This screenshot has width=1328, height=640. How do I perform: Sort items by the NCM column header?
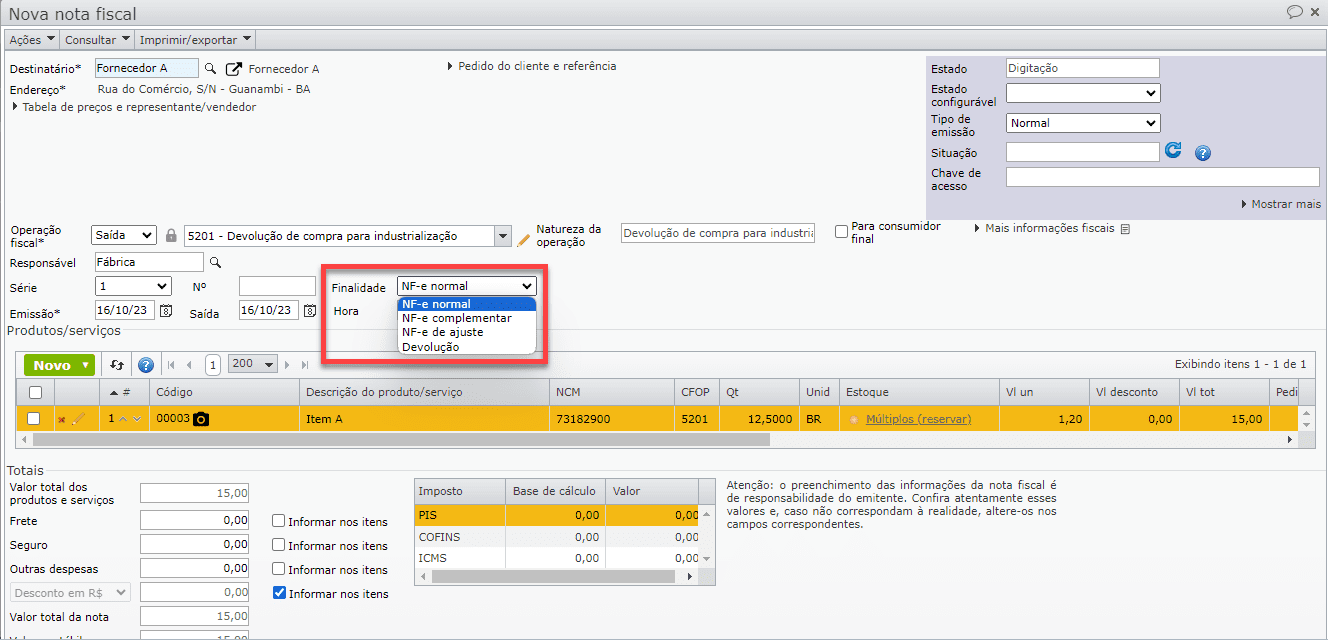tap(612, 392)
